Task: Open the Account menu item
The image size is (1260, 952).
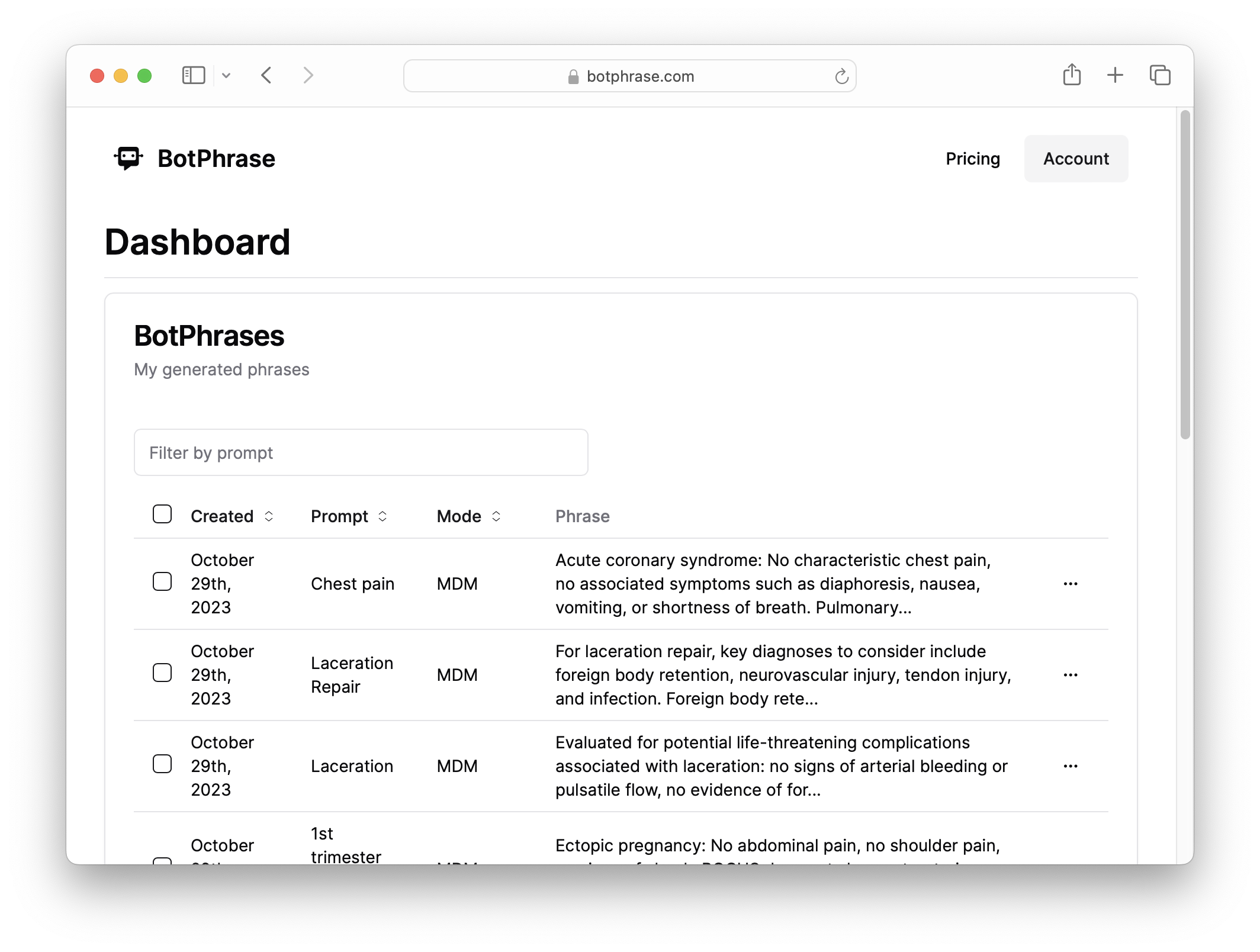Action: click(1076, 159)
